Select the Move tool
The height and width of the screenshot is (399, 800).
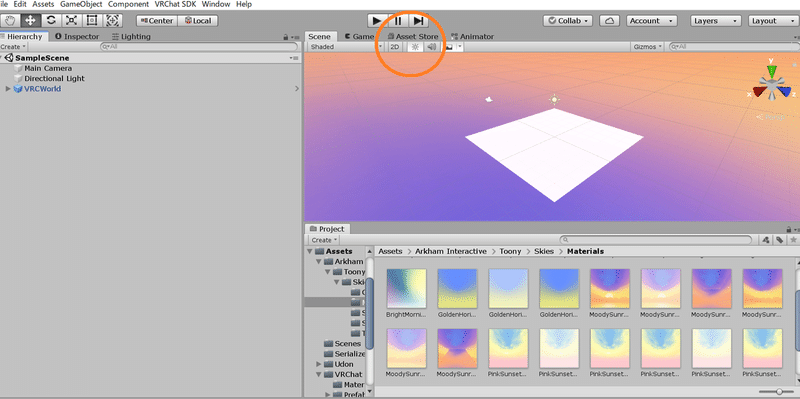click(31, 21)
